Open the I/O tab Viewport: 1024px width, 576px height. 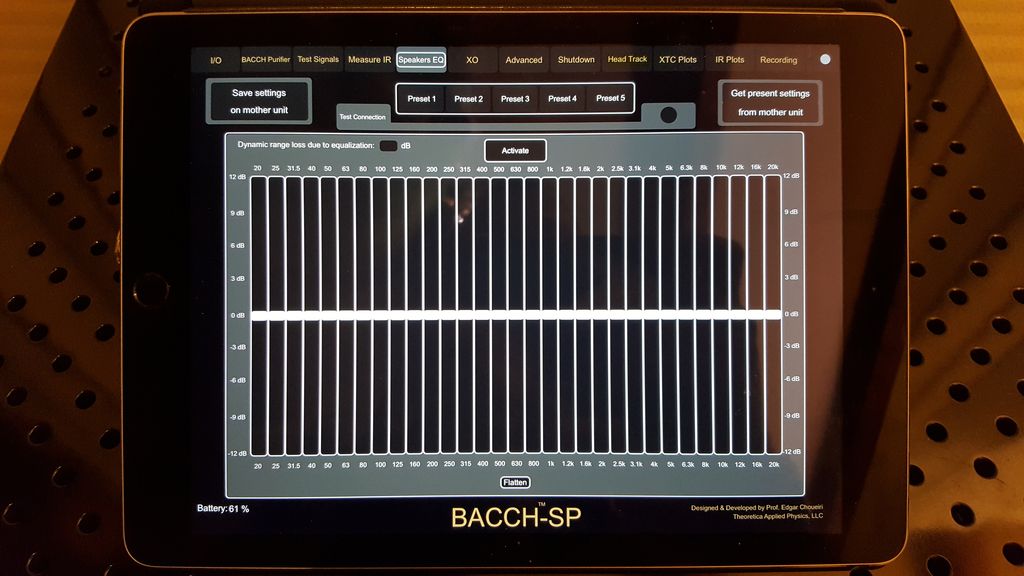216,60
